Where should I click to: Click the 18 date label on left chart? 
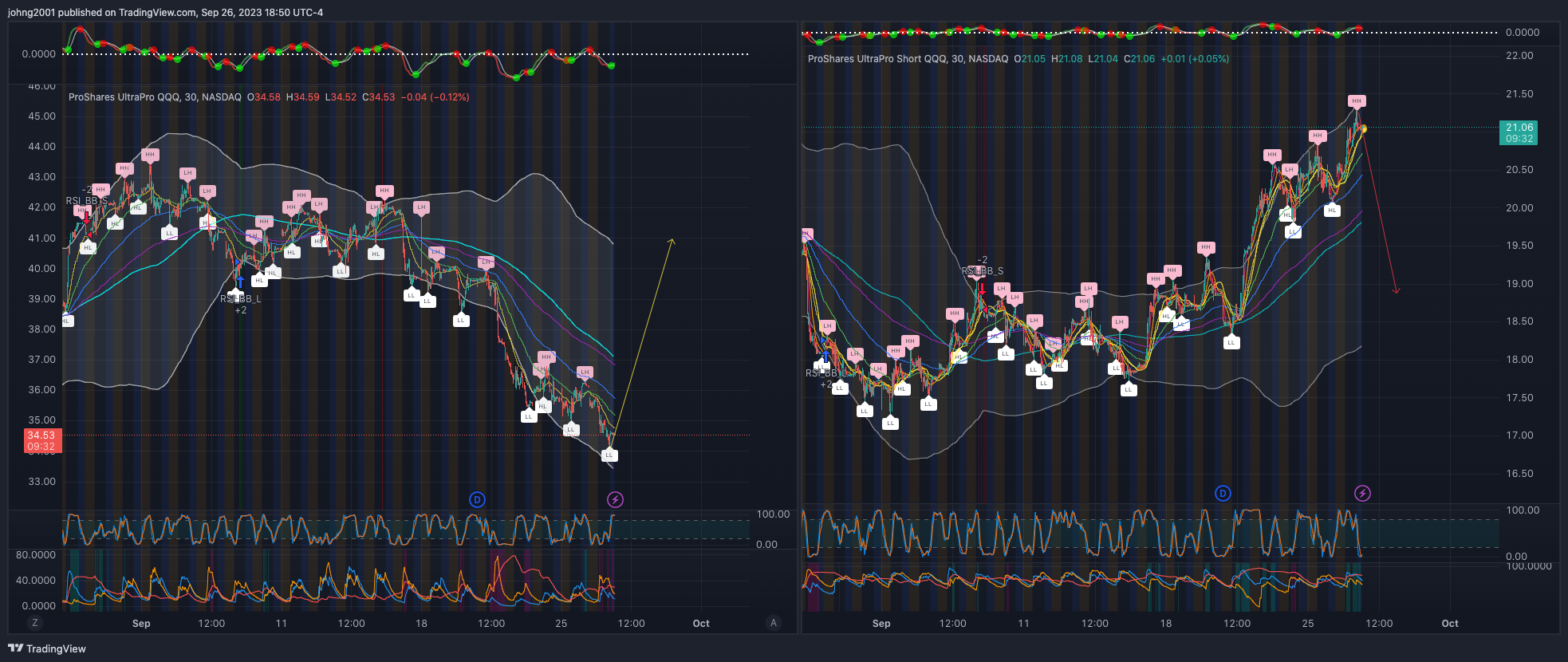[x=421, y=624]
